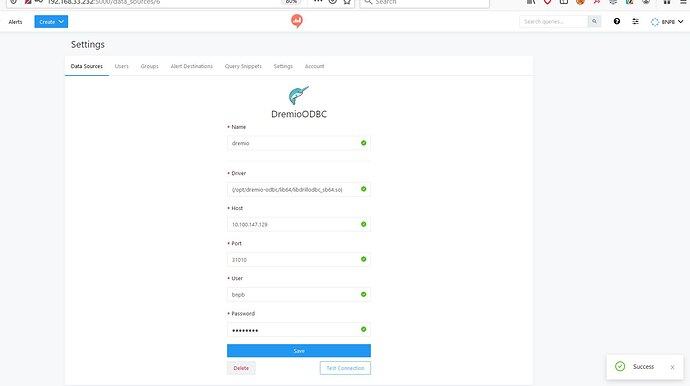Image resolution: width=690 pixels, height=386 pixels.
Task: Switch to the Data Sources tab
Action: pyautogui.click(x=87, y=66)
